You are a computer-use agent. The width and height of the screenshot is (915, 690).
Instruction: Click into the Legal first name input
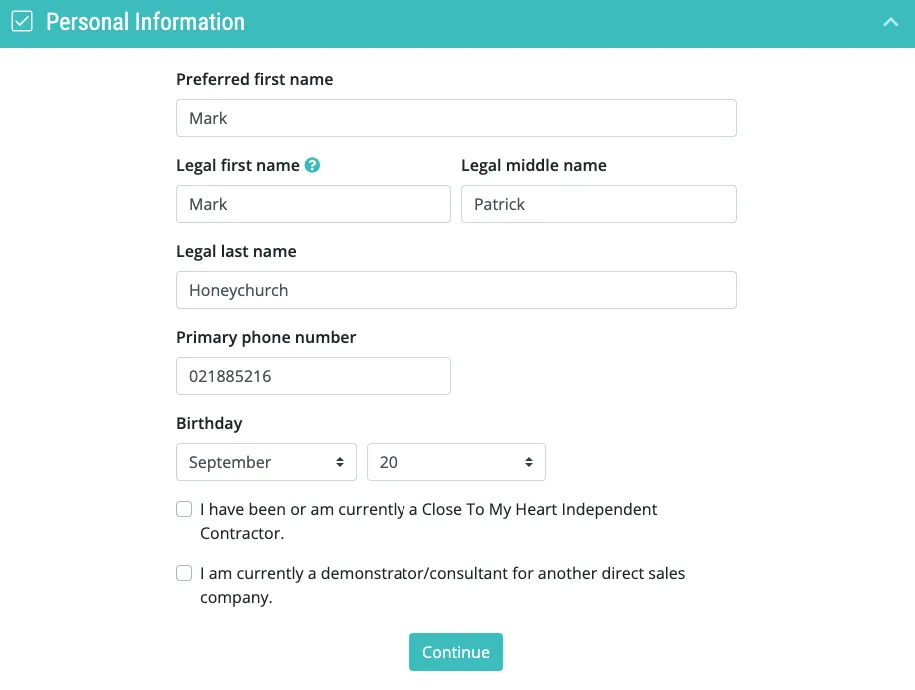[313, 204]
